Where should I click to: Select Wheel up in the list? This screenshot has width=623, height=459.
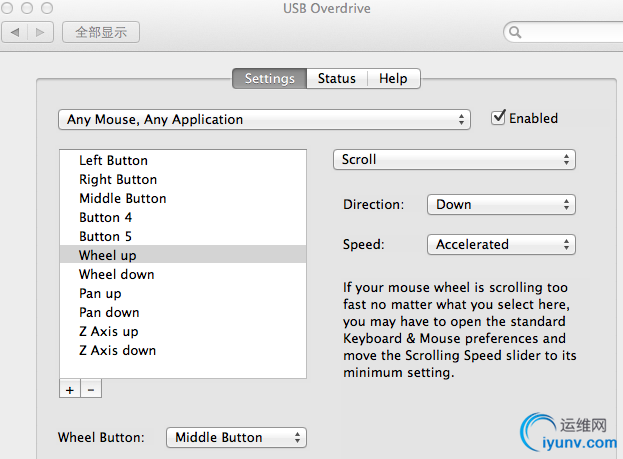coord(183,254)
